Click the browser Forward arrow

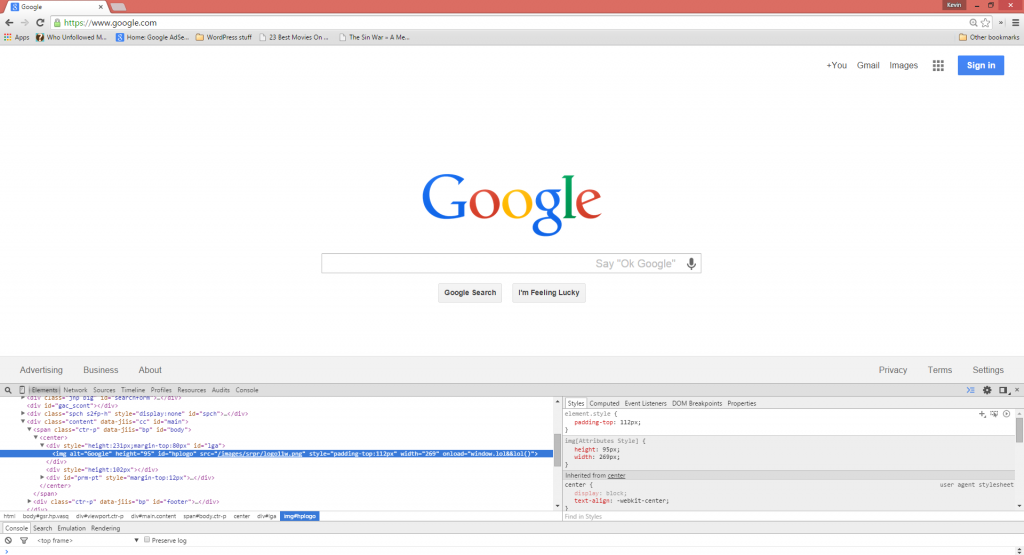coord(25,23)
